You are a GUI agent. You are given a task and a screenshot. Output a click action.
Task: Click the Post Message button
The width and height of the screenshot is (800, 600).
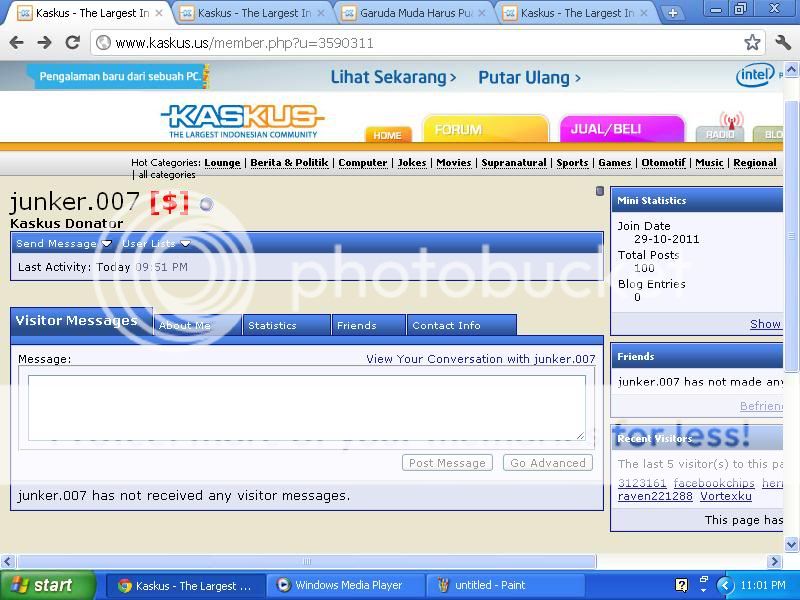pyautogui.click(x=447, y=463)
